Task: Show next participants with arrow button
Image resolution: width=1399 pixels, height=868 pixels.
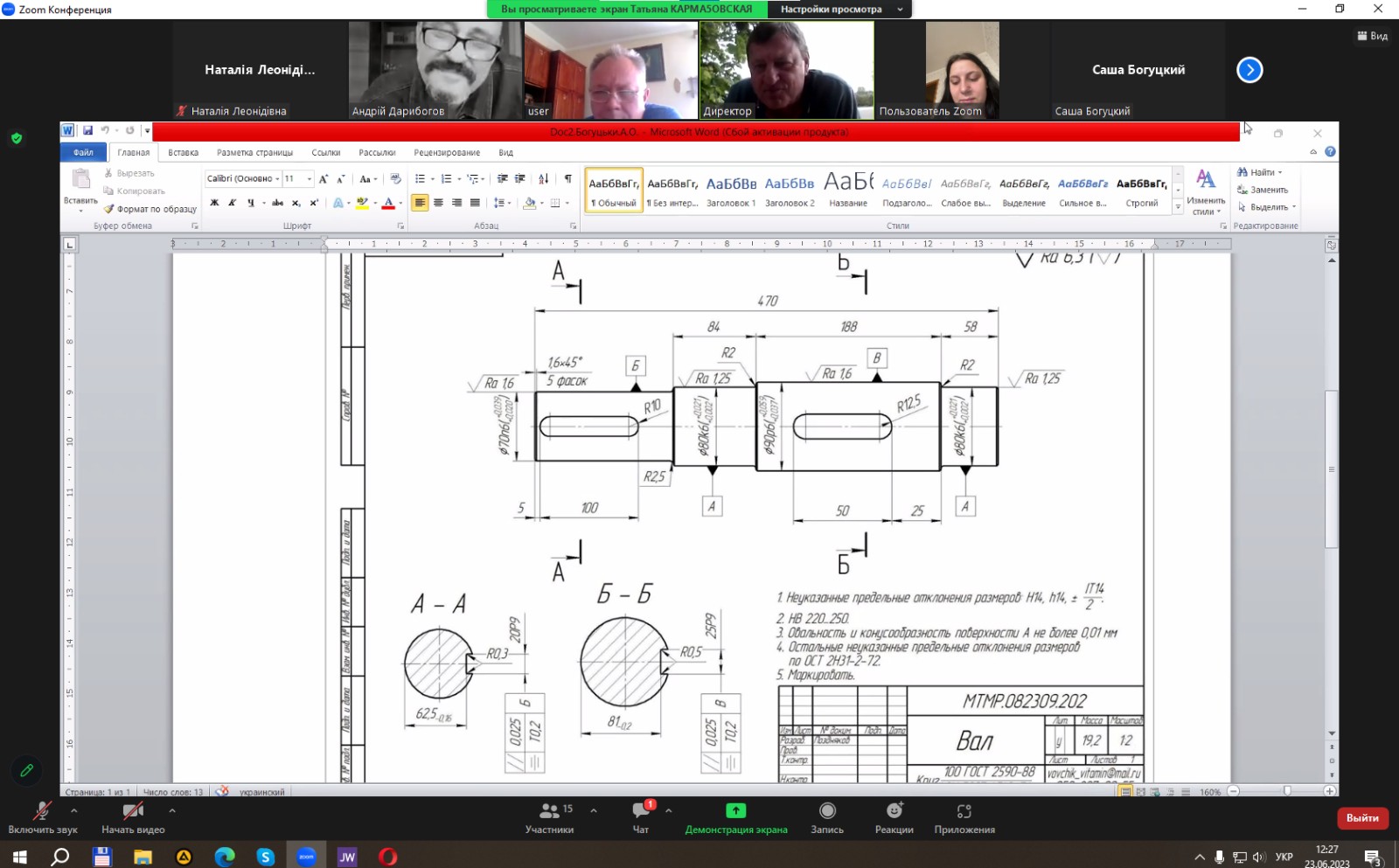Action: click(x=1249, y=70)
